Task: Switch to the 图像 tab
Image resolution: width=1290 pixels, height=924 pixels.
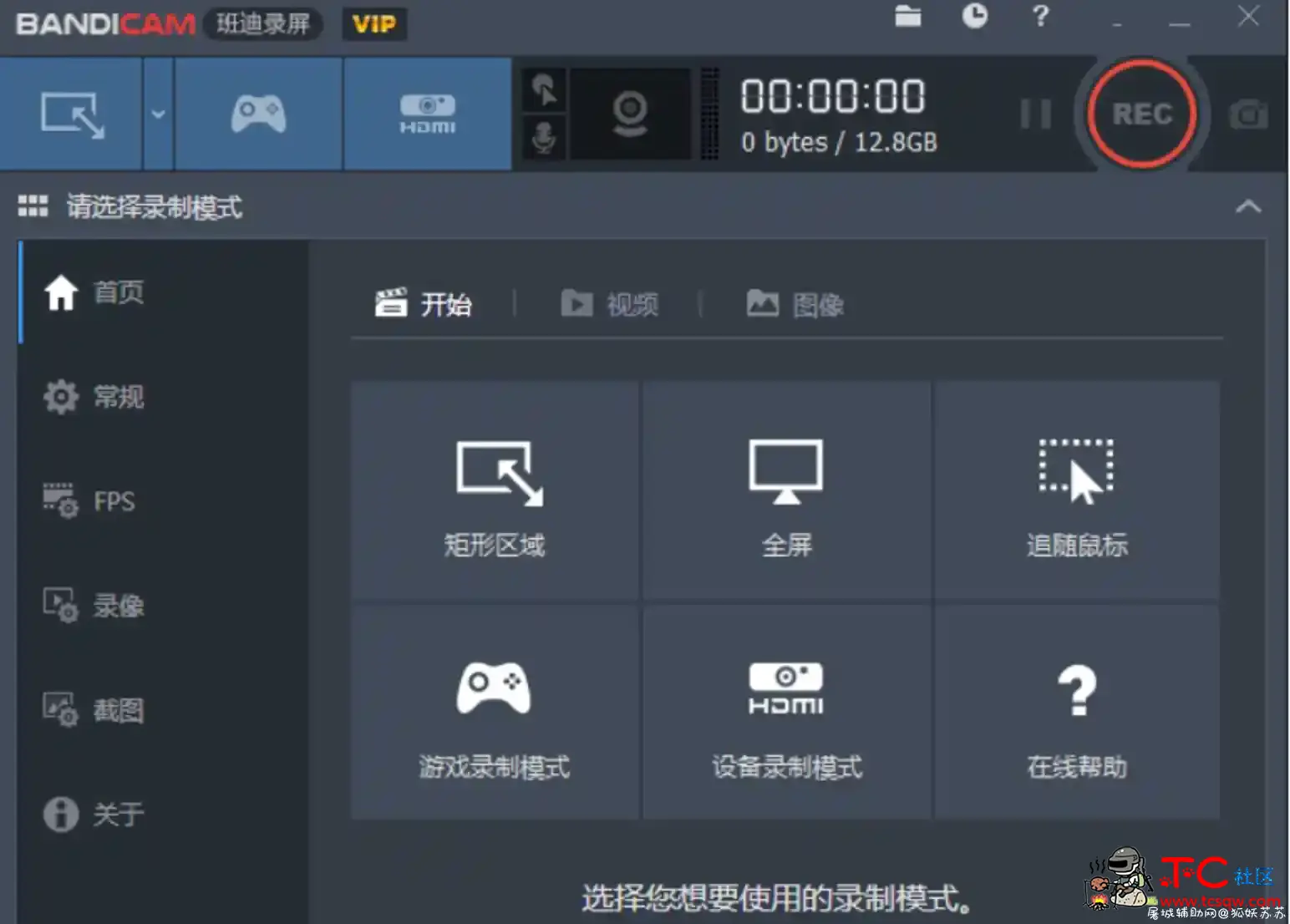Action: (795, 303)
